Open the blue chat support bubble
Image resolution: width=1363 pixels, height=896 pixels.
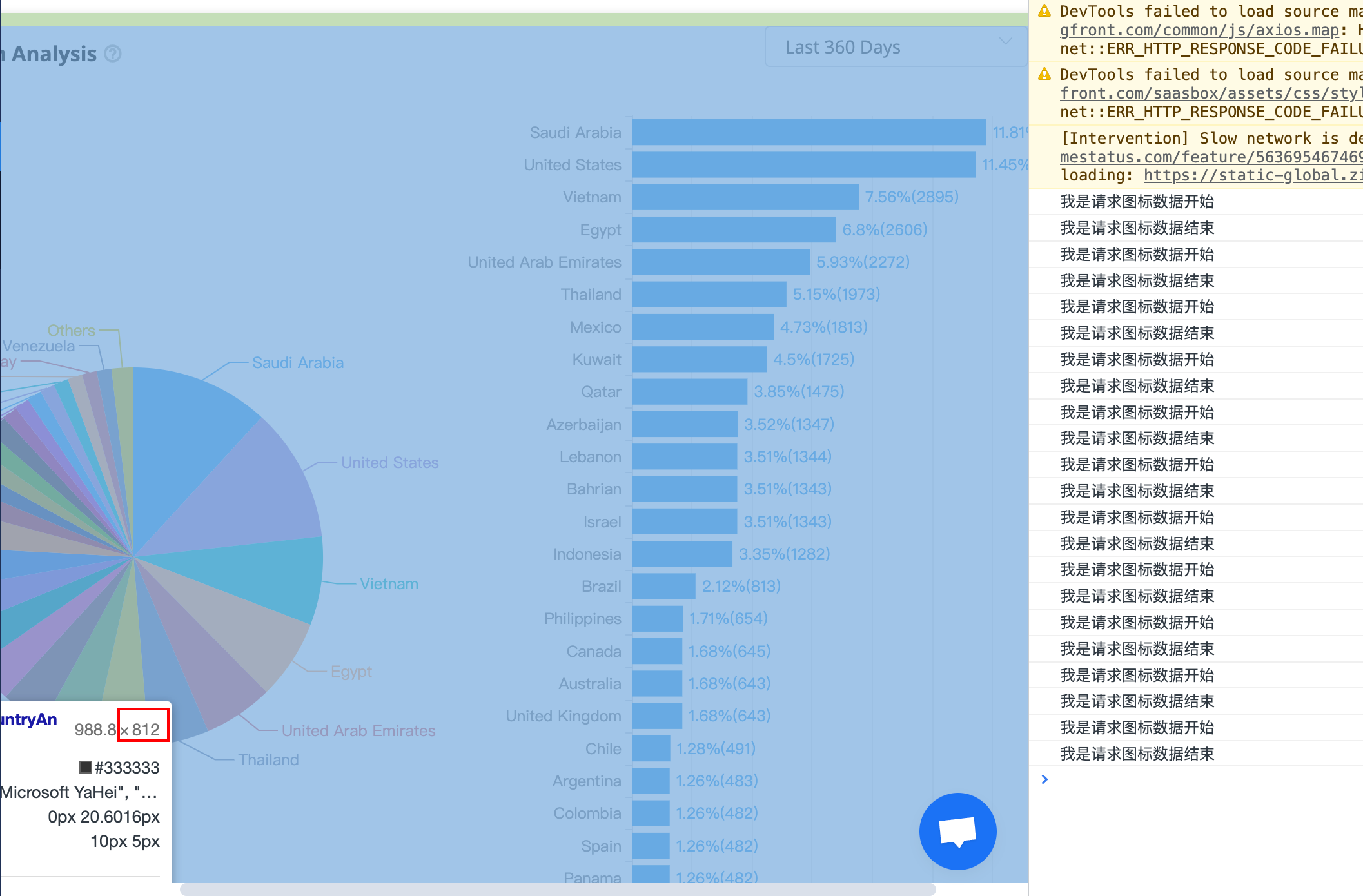pos(957,831)
